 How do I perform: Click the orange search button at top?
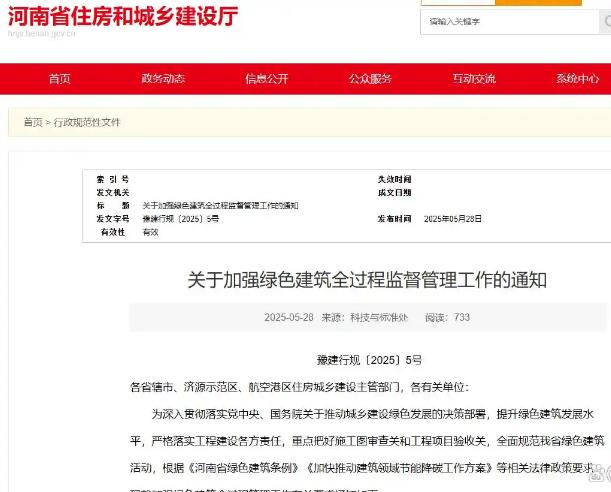(538, 2)
